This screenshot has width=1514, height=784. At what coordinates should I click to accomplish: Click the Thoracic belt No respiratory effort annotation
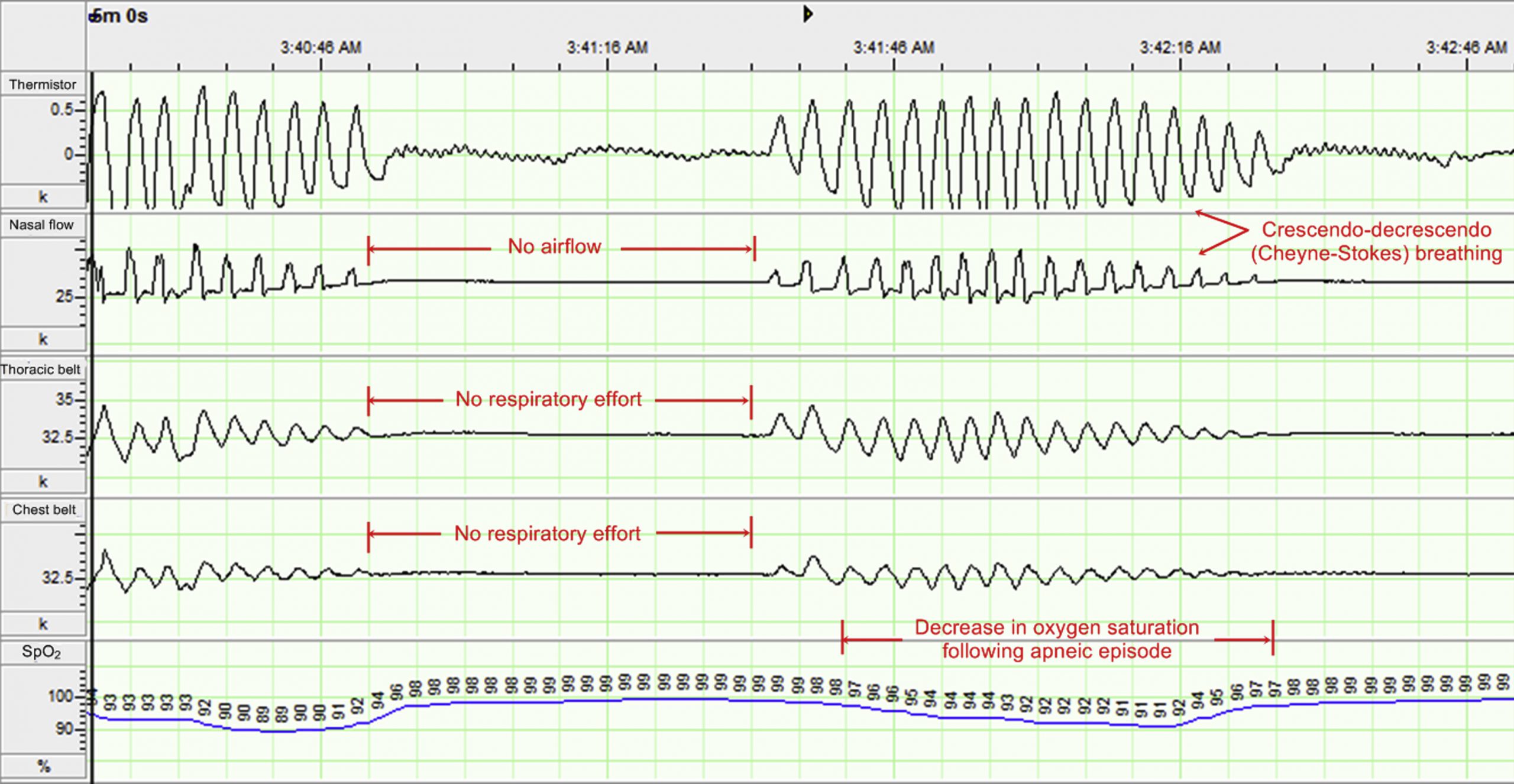click(548, 400)
